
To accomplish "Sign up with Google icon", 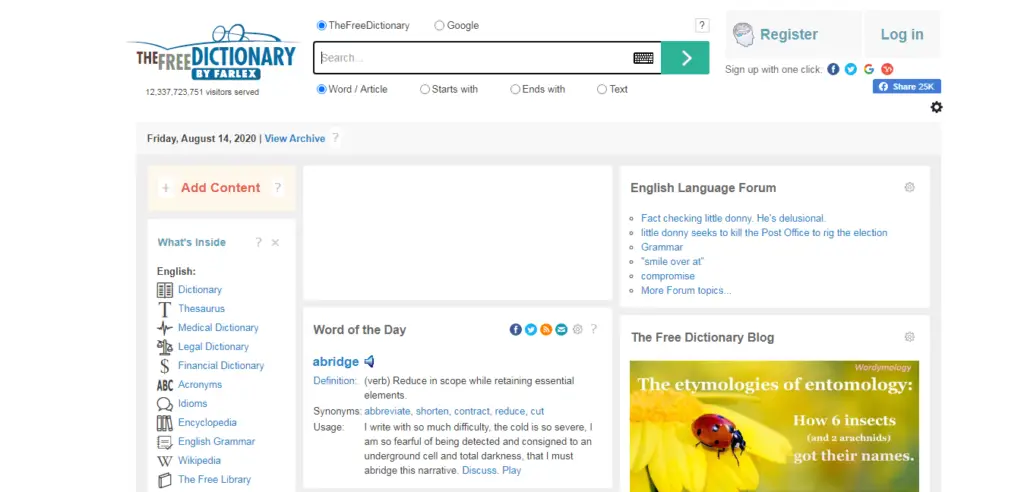I will coord(869,69).
